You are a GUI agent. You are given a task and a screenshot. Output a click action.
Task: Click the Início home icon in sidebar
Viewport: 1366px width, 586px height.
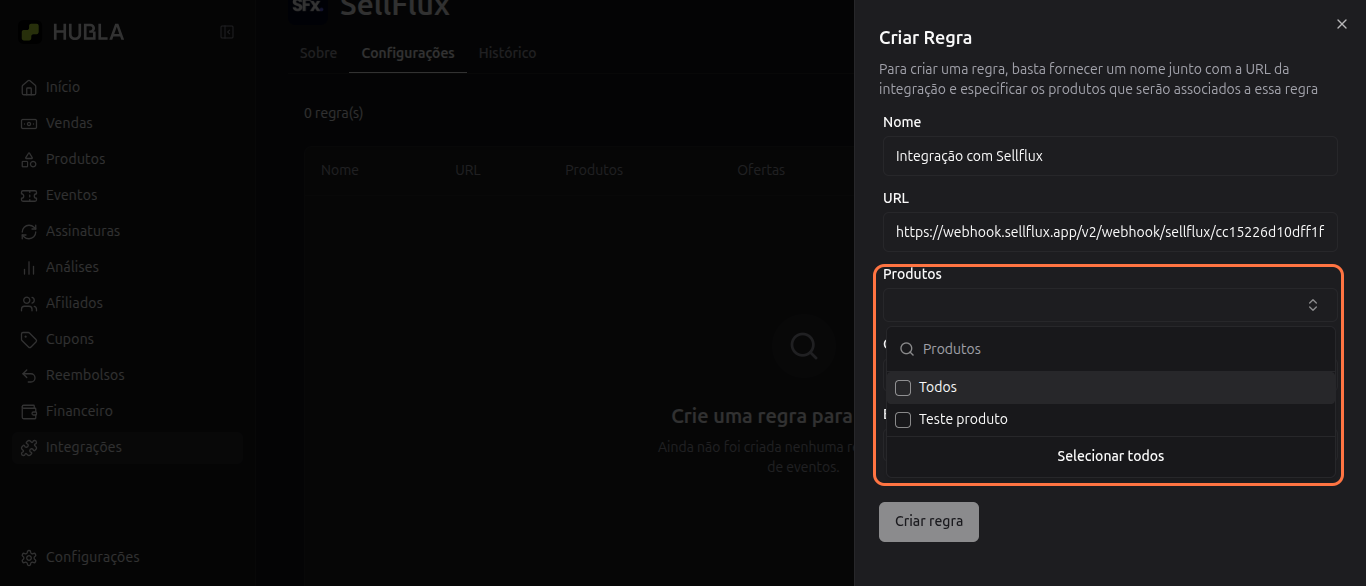[x=29, y=88]
